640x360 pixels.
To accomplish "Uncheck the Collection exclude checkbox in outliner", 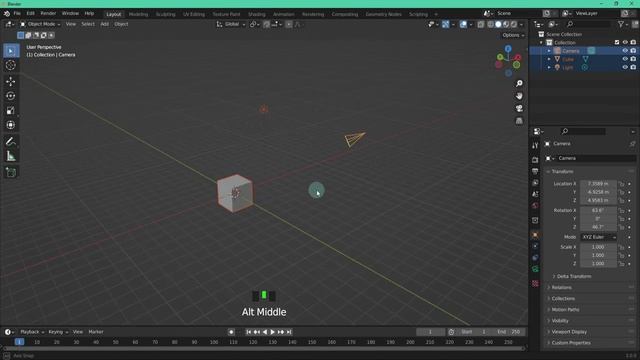I will coord(617,42).
